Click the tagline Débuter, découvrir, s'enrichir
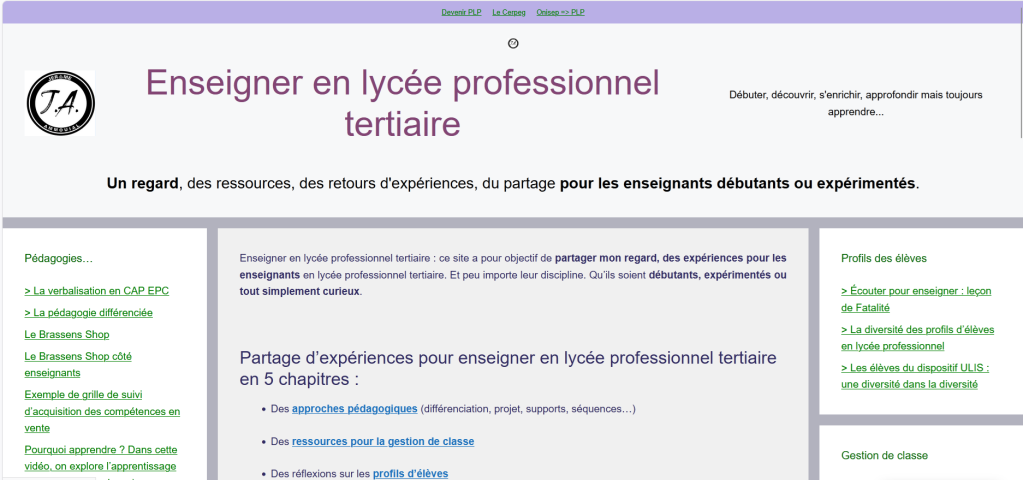1023x480 pixels. pos(856,103)
